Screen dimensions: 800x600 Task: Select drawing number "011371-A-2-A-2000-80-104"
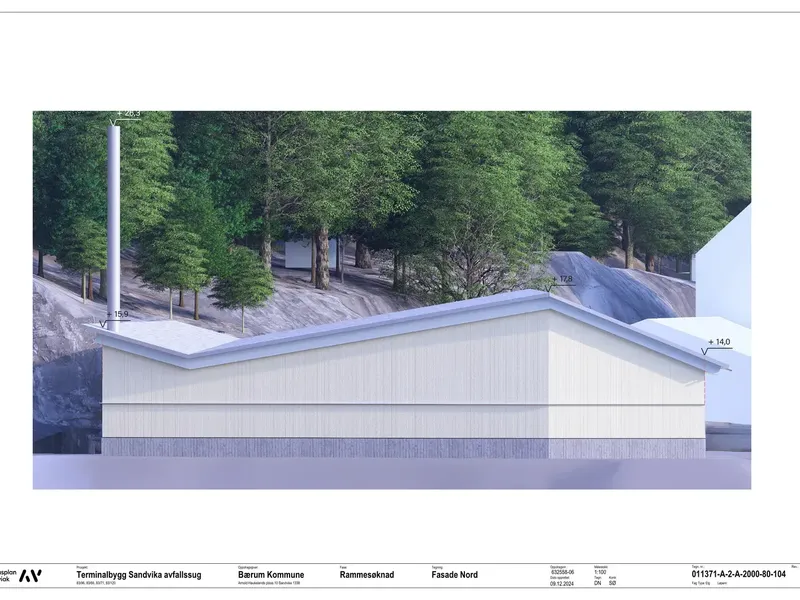click(x=739, y=574)
